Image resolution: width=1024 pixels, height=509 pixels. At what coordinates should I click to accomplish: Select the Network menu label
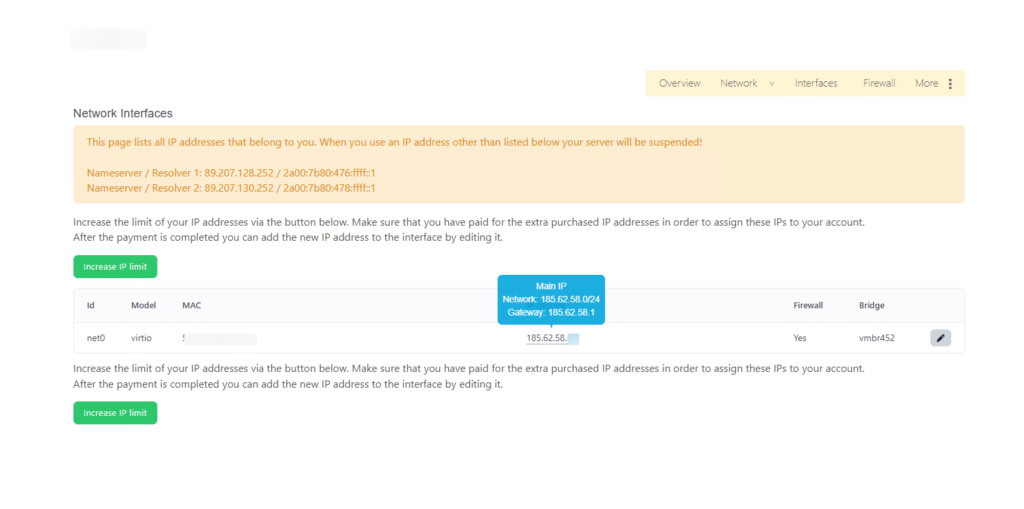point(738,83)
